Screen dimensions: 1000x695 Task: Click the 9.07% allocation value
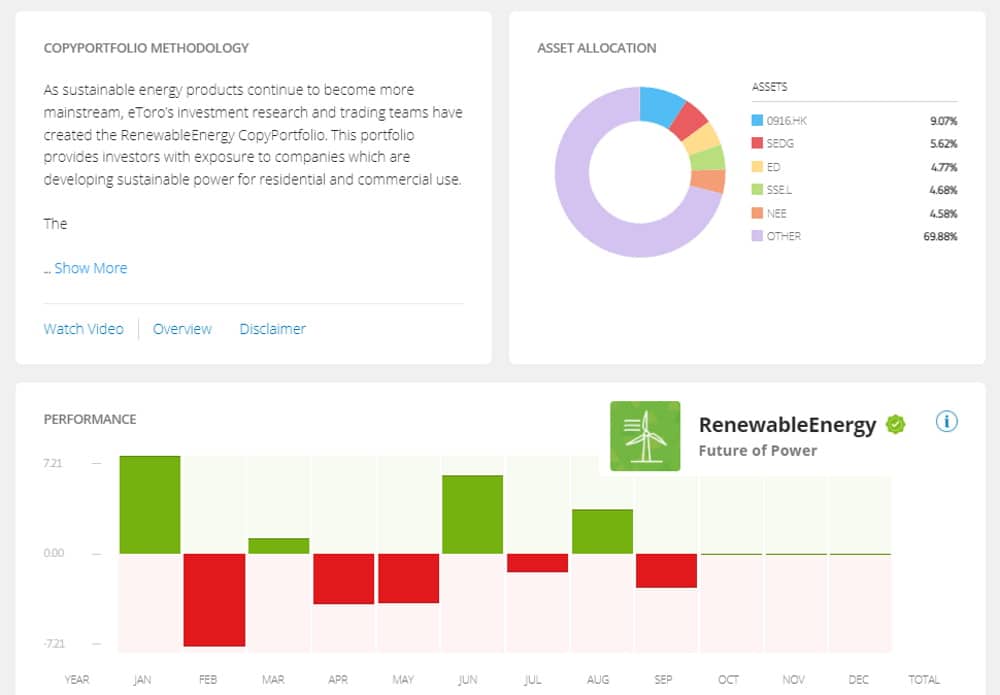click(x=943, y=121)
